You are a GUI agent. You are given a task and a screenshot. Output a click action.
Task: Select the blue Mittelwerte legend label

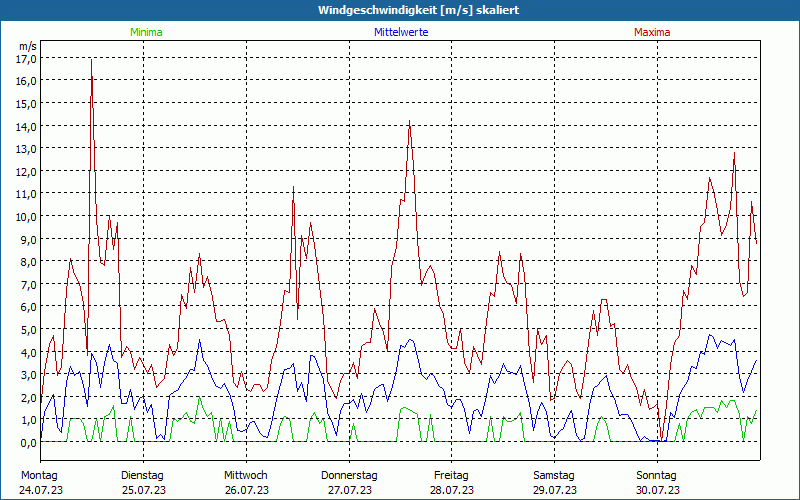coord(400,32)
